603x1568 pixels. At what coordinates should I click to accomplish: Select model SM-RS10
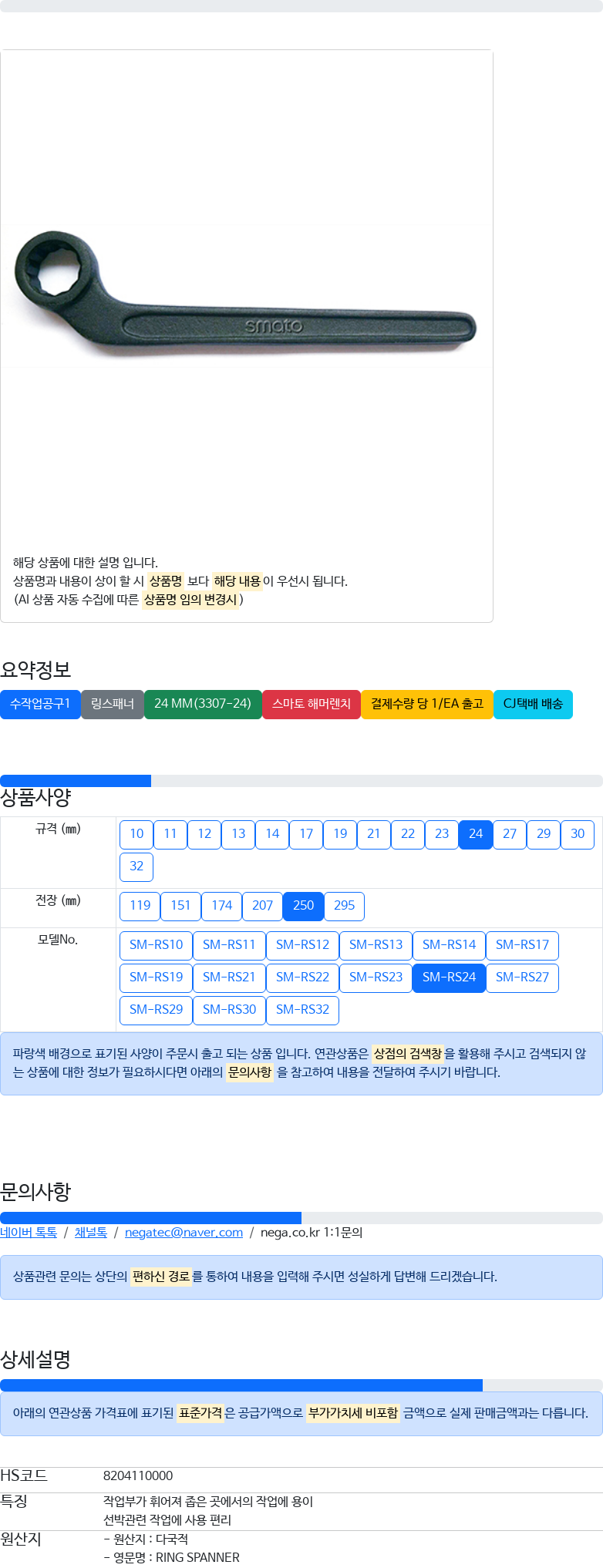157,945
